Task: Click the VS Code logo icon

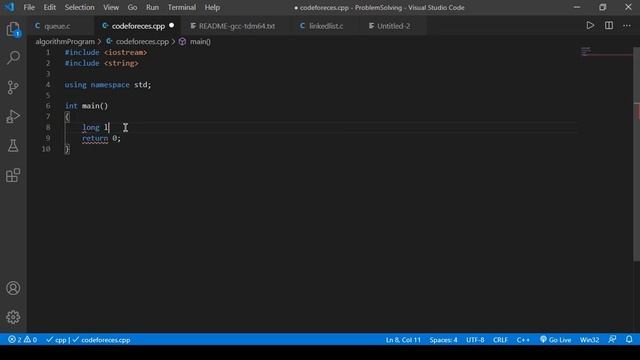Action: 9,7
